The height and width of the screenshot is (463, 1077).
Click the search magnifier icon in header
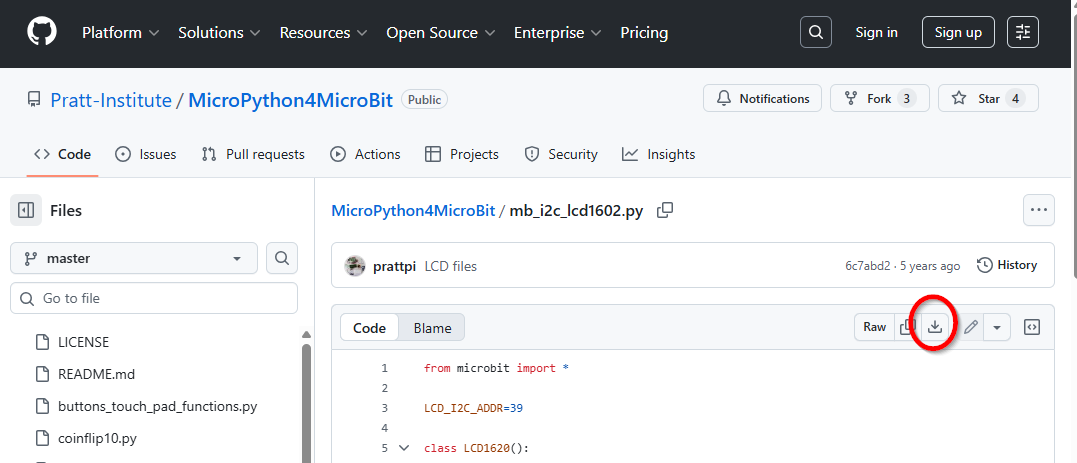click(x=816, y=33)
